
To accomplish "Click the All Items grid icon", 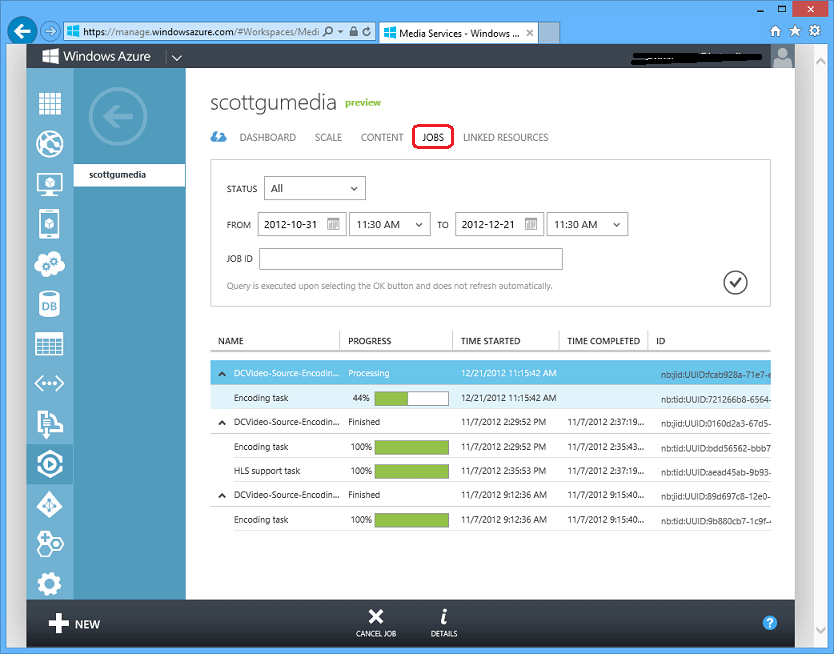I will [49, 103].
